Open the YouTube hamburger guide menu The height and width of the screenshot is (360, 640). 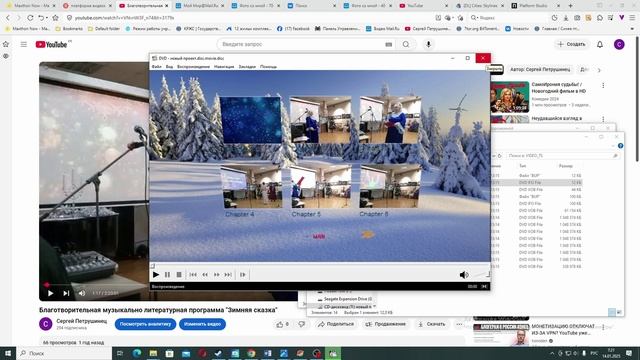(24, 44)
